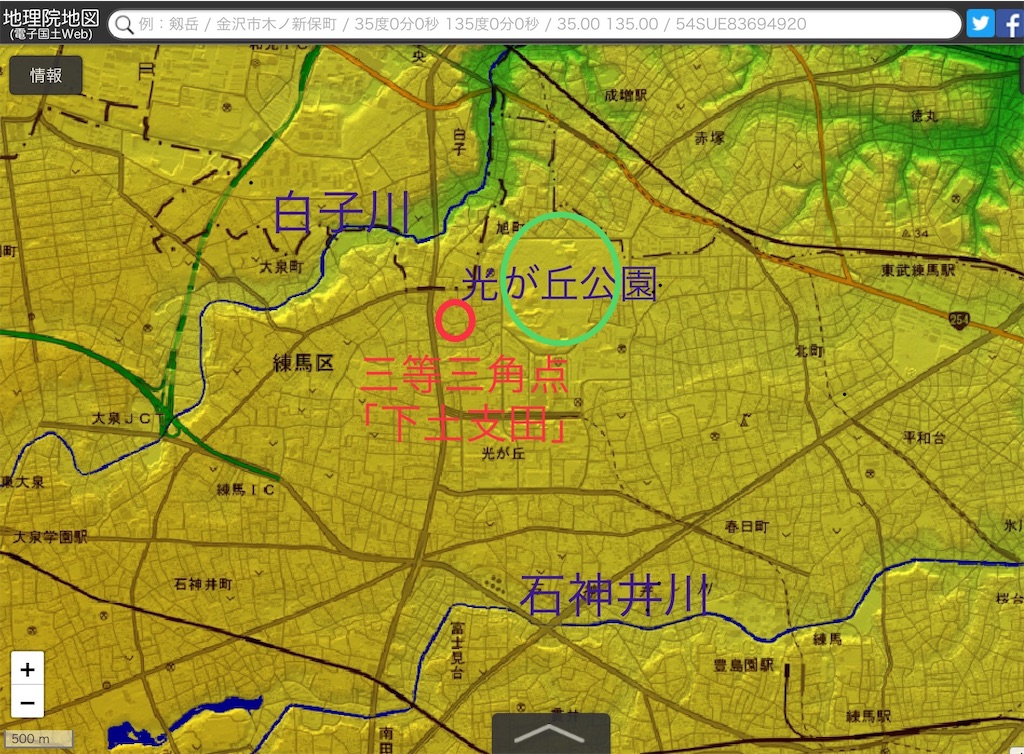Share the map on Facebook
The image size is (1024, 754).
[x=1011, y=24]
